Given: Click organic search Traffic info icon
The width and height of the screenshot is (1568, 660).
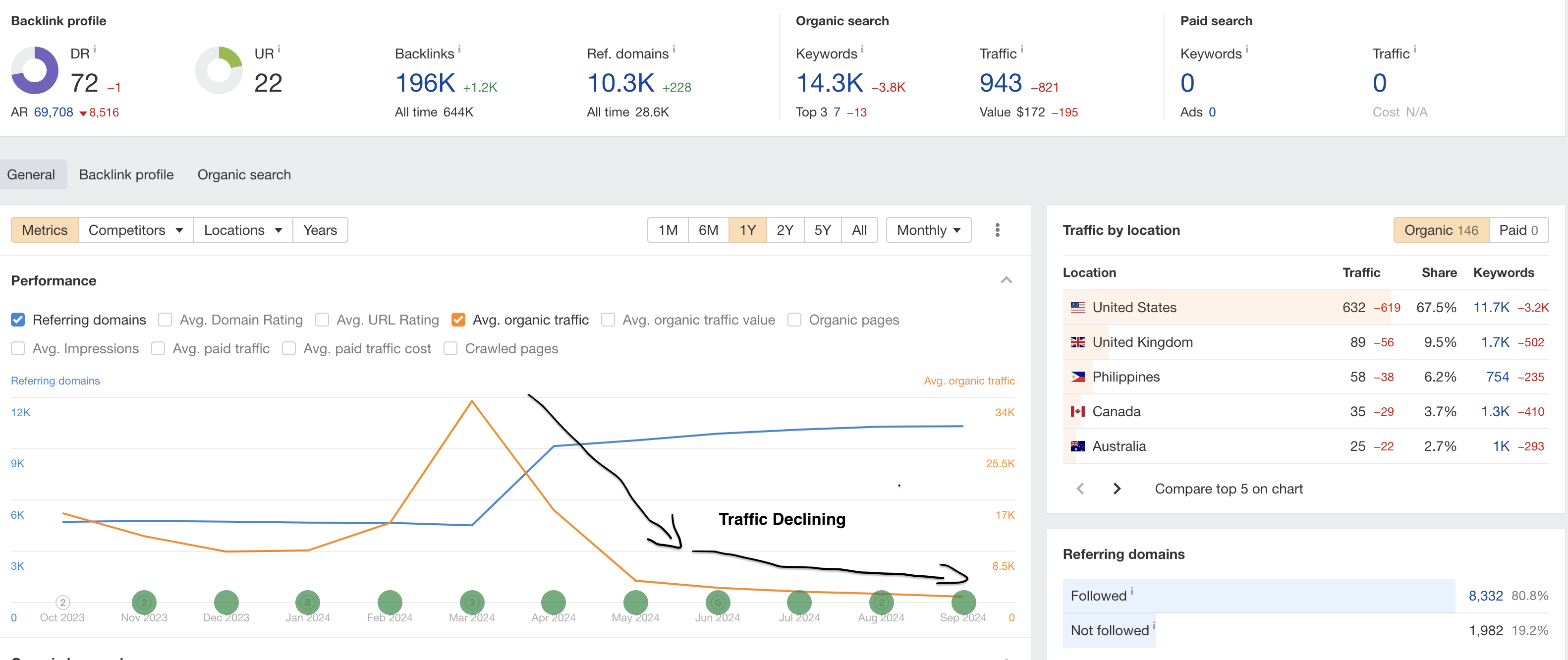Looking at the screenshot, I should tap(1021, 49).
